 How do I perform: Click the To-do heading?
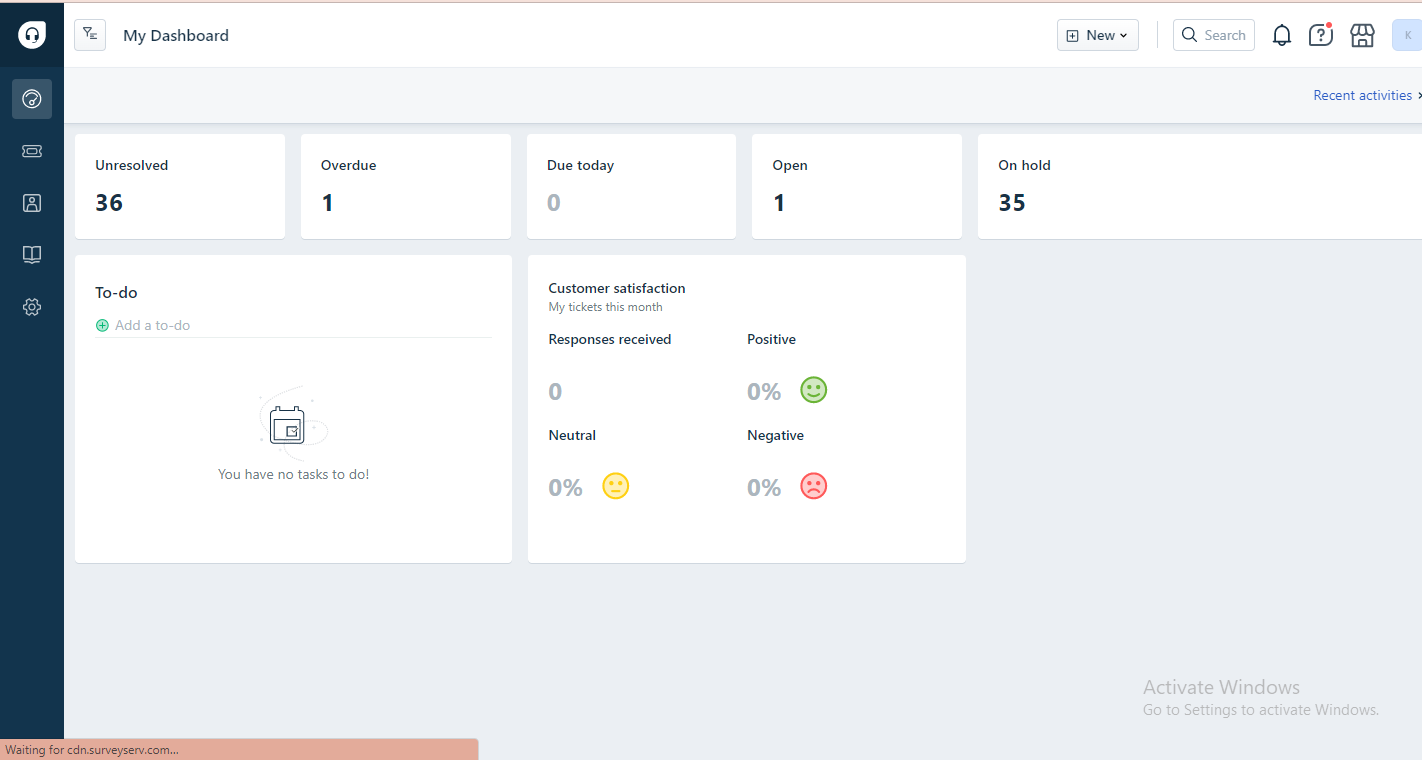[116, 293]
